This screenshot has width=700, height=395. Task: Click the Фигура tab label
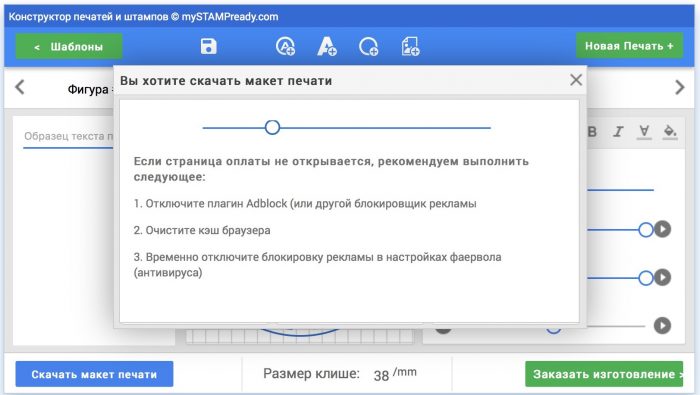click(x=88, y=90)
